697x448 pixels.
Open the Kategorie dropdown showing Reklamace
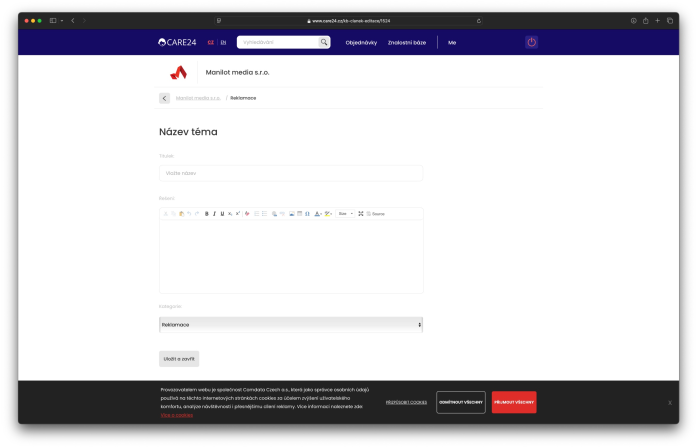291,325
